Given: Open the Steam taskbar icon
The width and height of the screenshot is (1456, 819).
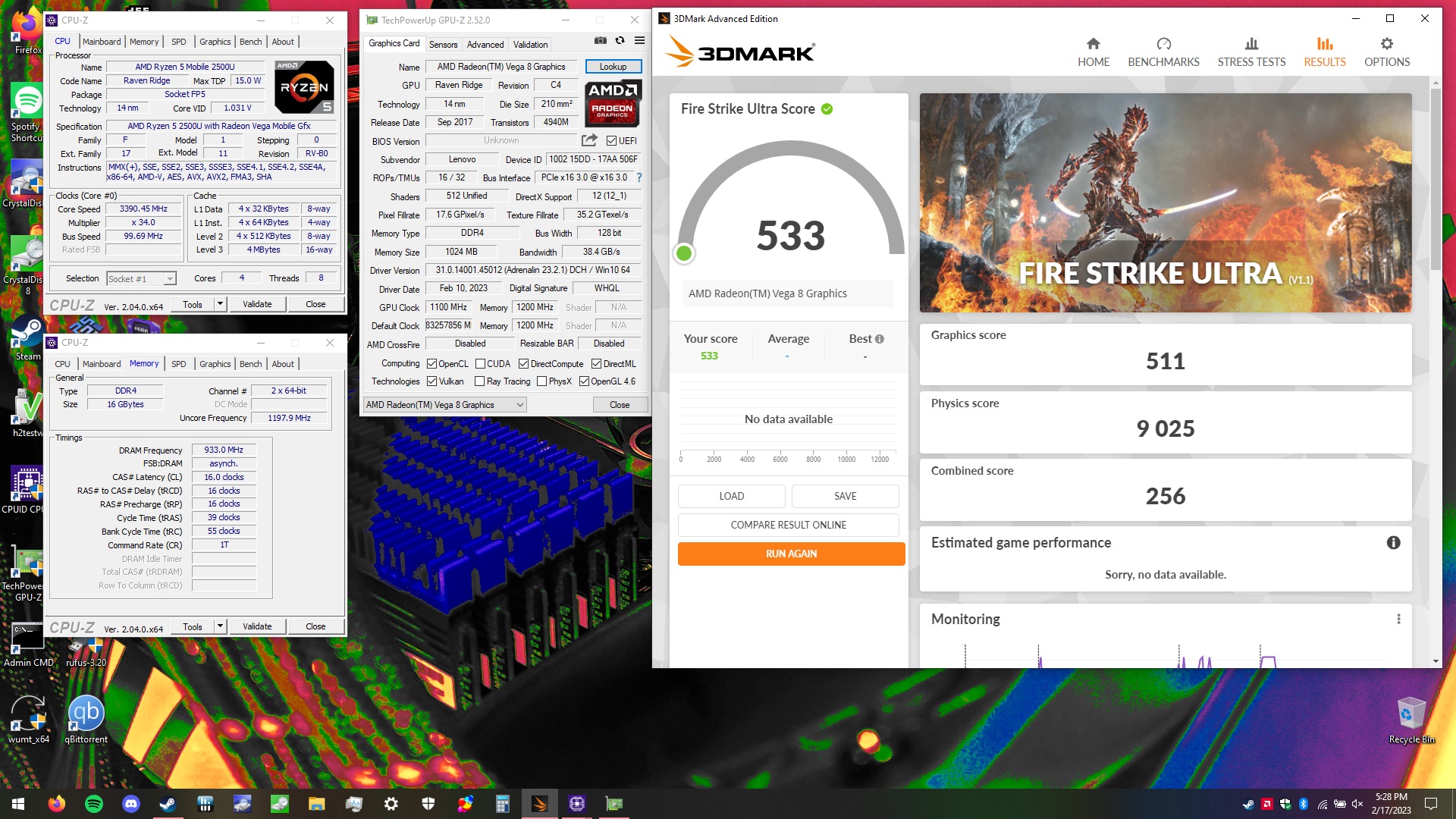Looking at the screenshot, I should pyautogui.click(x=168, y=804).
